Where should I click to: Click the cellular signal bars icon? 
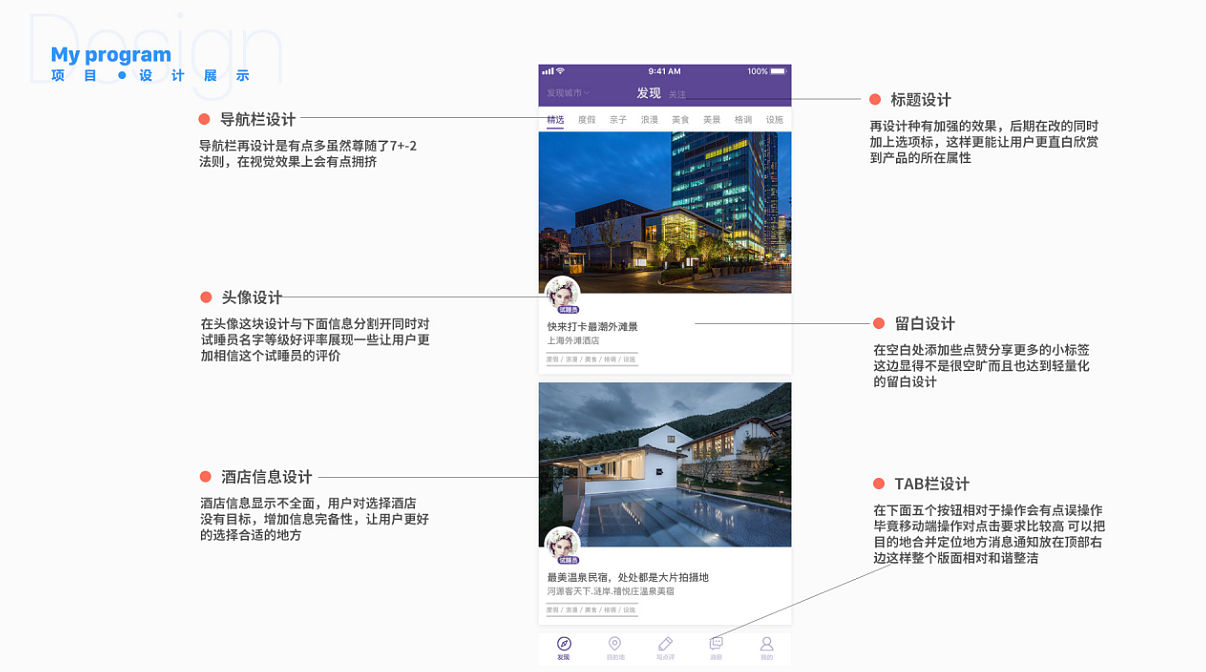(x=548, y=70)
